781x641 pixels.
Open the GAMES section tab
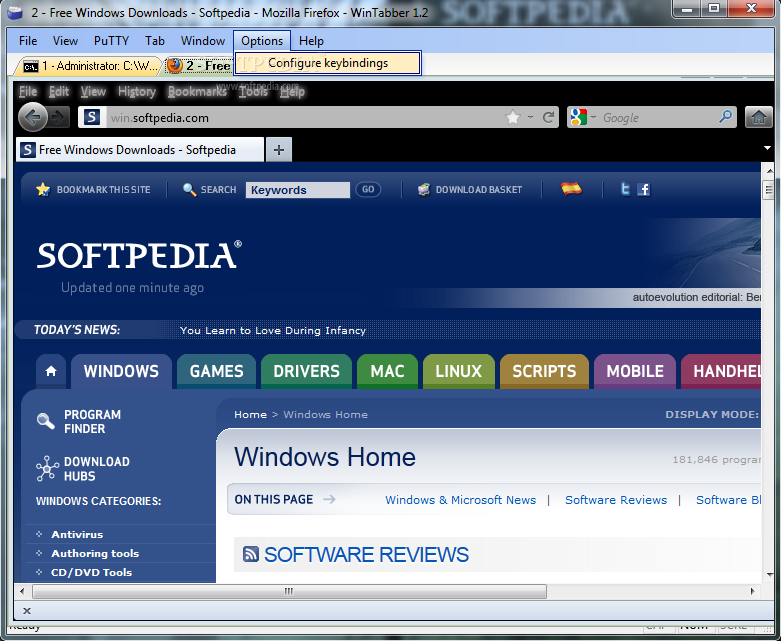[x=216, y=371]
